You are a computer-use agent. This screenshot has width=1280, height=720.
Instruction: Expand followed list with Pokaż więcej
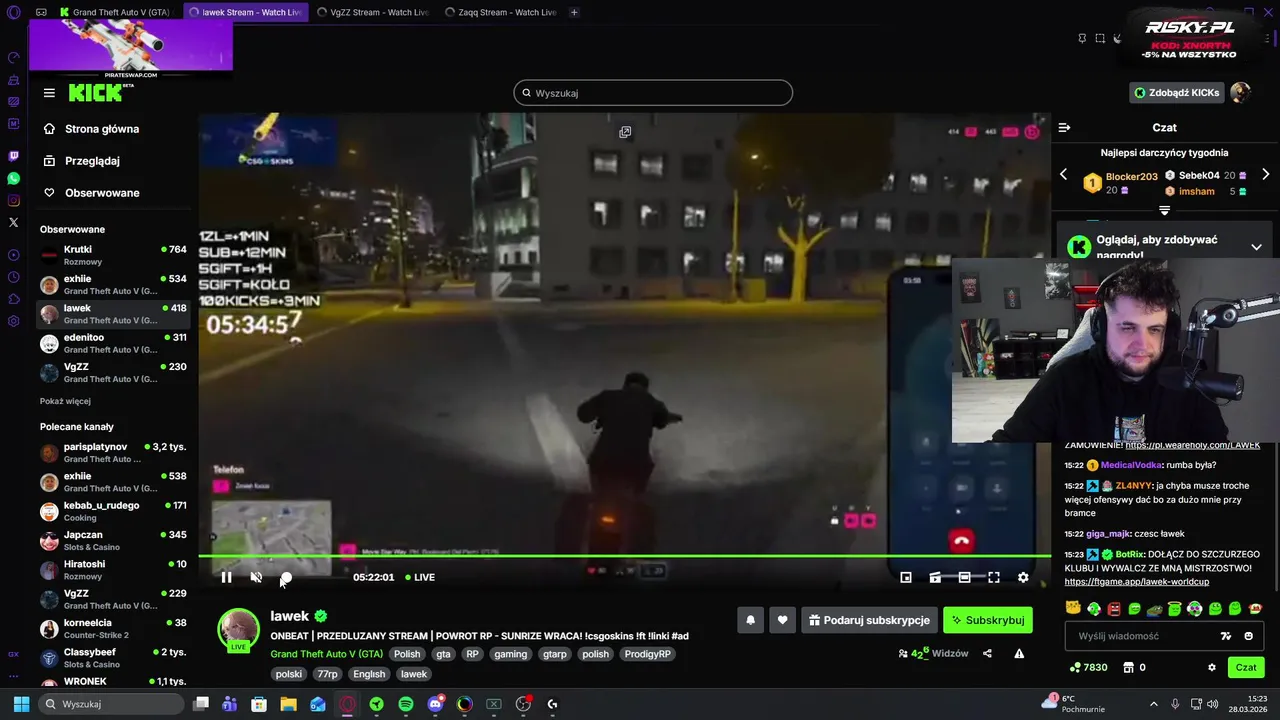pyautogui.click(x=65, y=401)
